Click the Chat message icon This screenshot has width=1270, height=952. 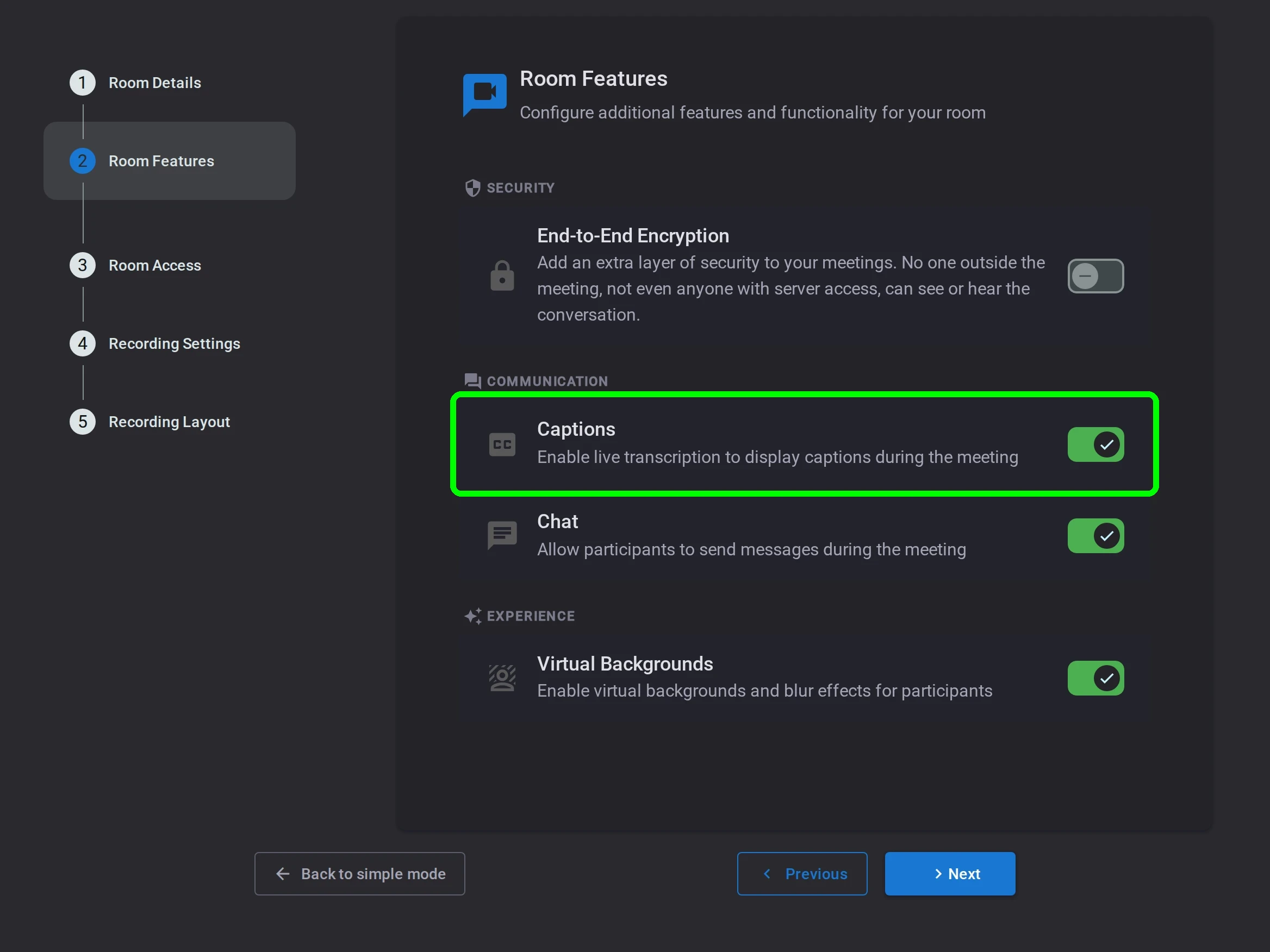tap(502, 535)
